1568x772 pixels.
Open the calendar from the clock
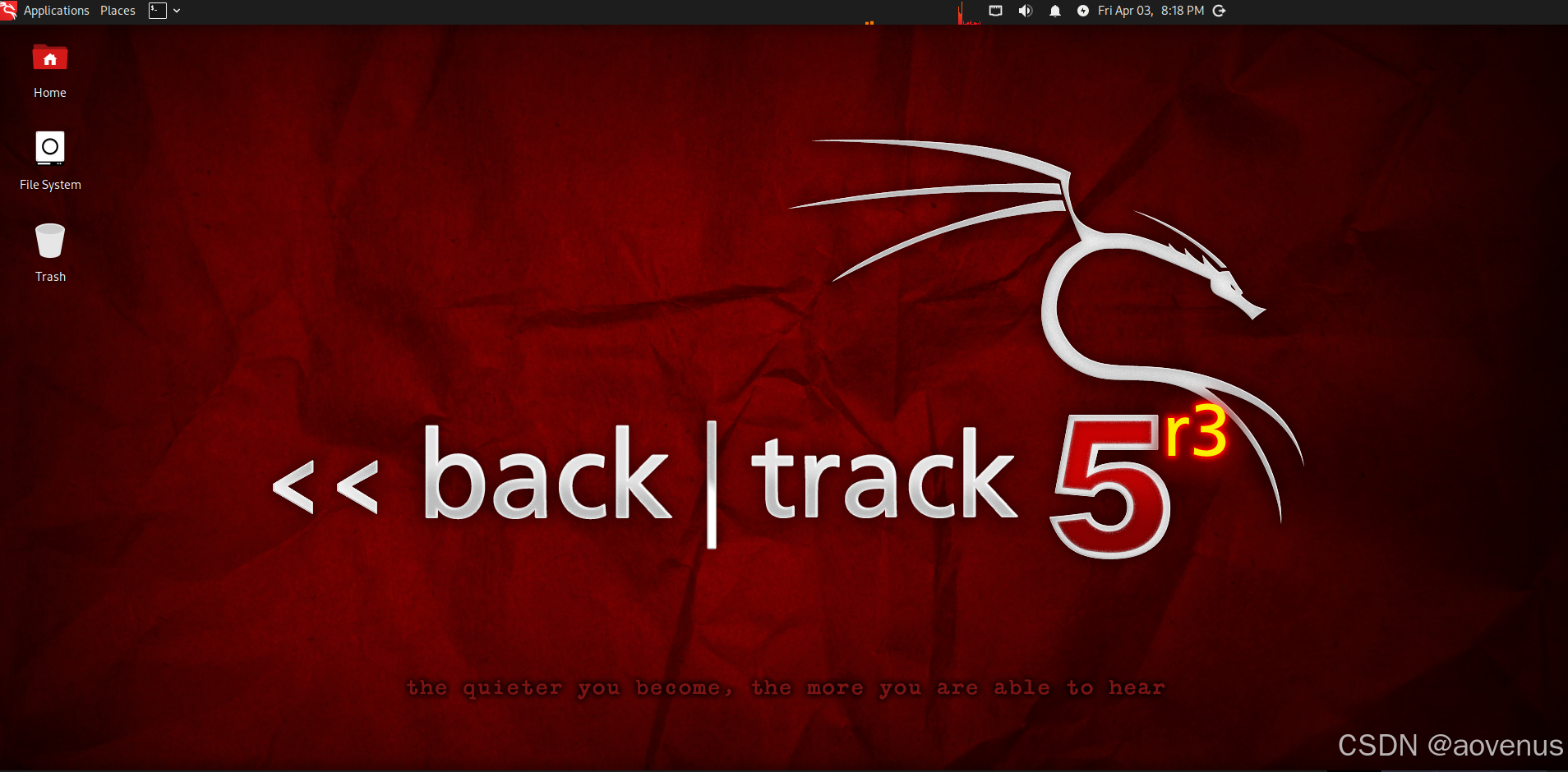pos(1151,11)
